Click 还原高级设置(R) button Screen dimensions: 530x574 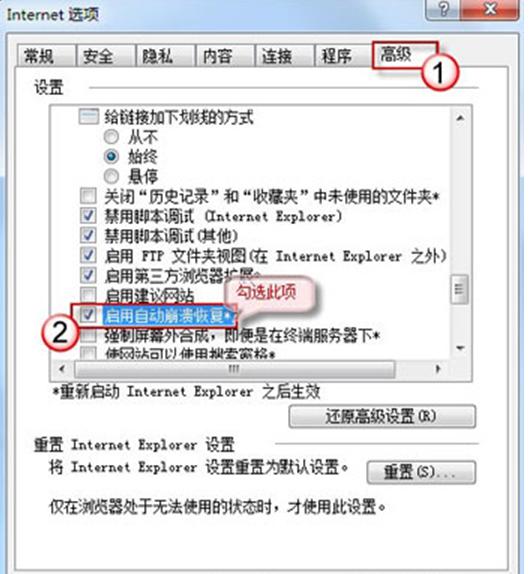(x=382, y=416)
